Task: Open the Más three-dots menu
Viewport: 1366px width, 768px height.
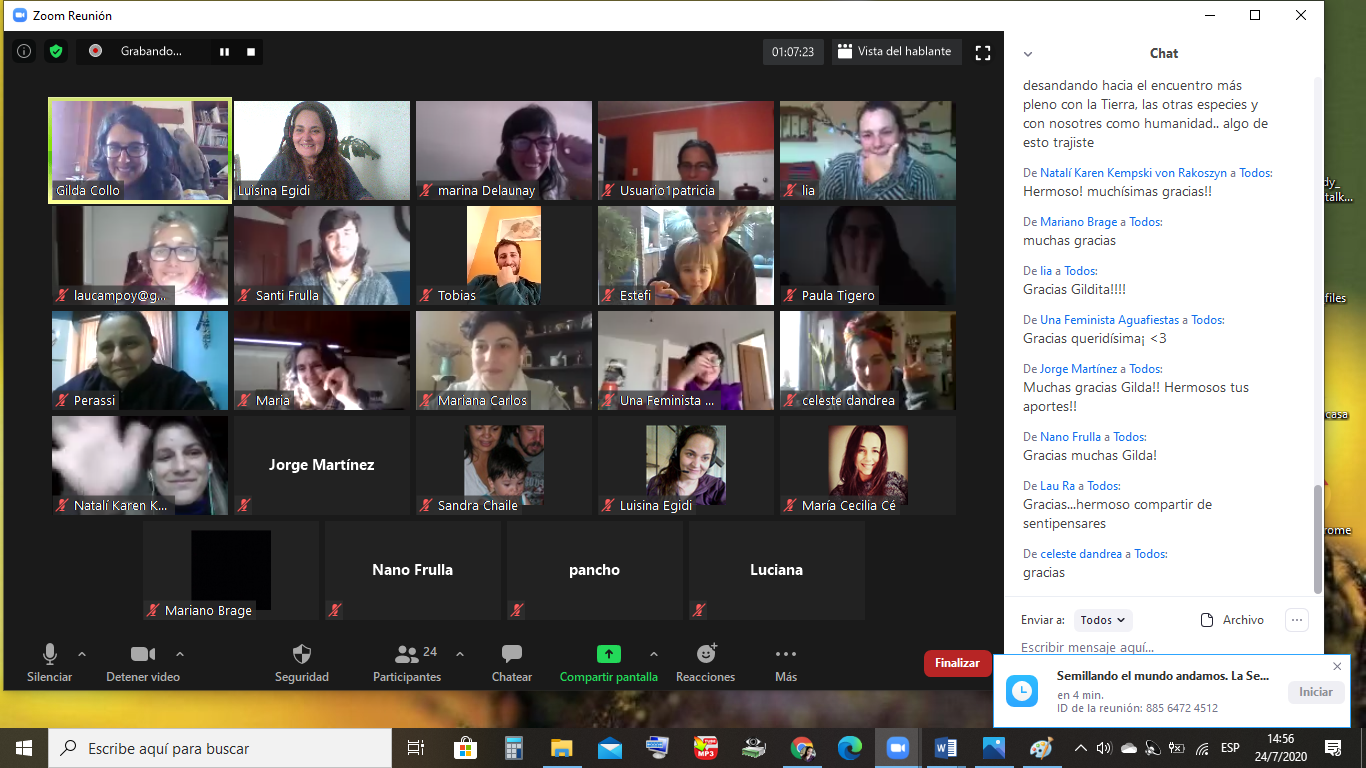Action: pos(786,654)
